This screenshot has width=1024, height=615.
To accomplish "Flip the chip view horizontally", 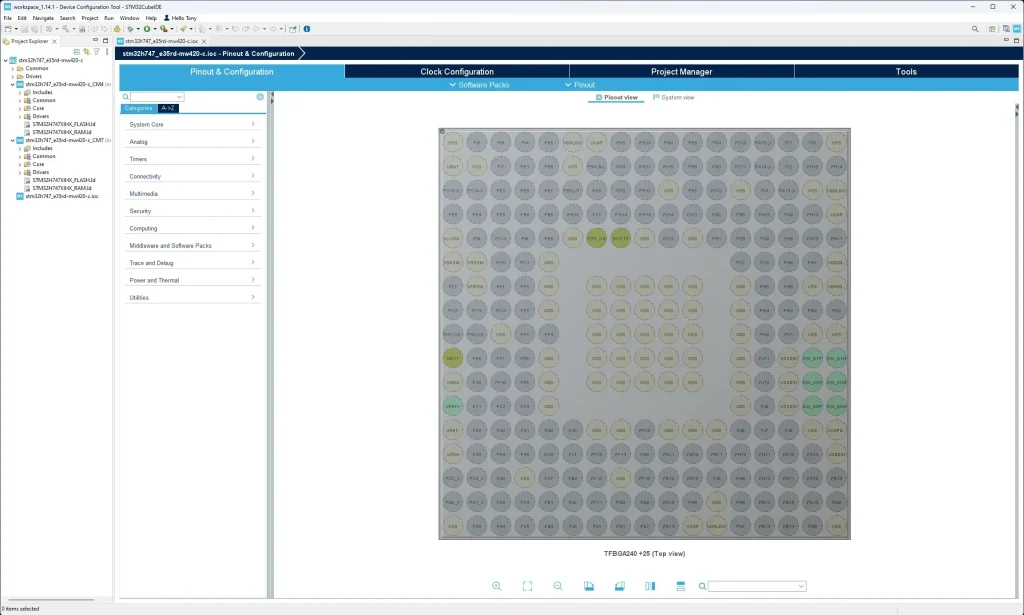I will tap(650, 586).
